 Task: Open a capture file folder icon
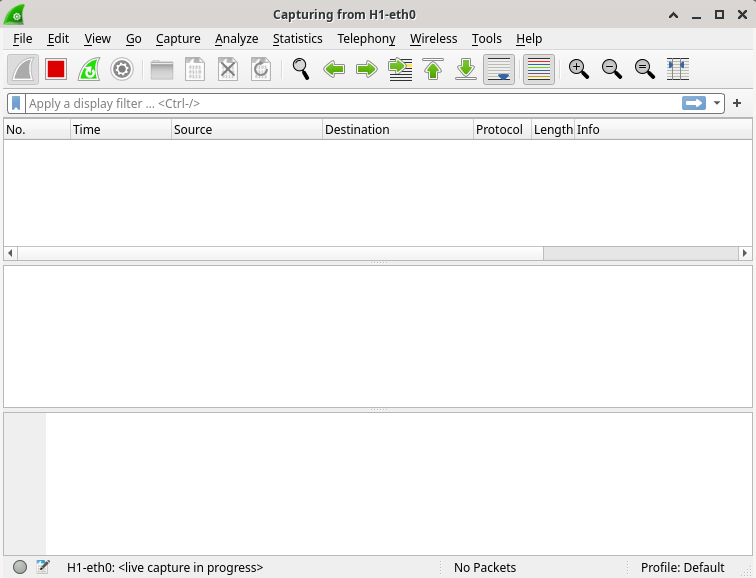162,69
